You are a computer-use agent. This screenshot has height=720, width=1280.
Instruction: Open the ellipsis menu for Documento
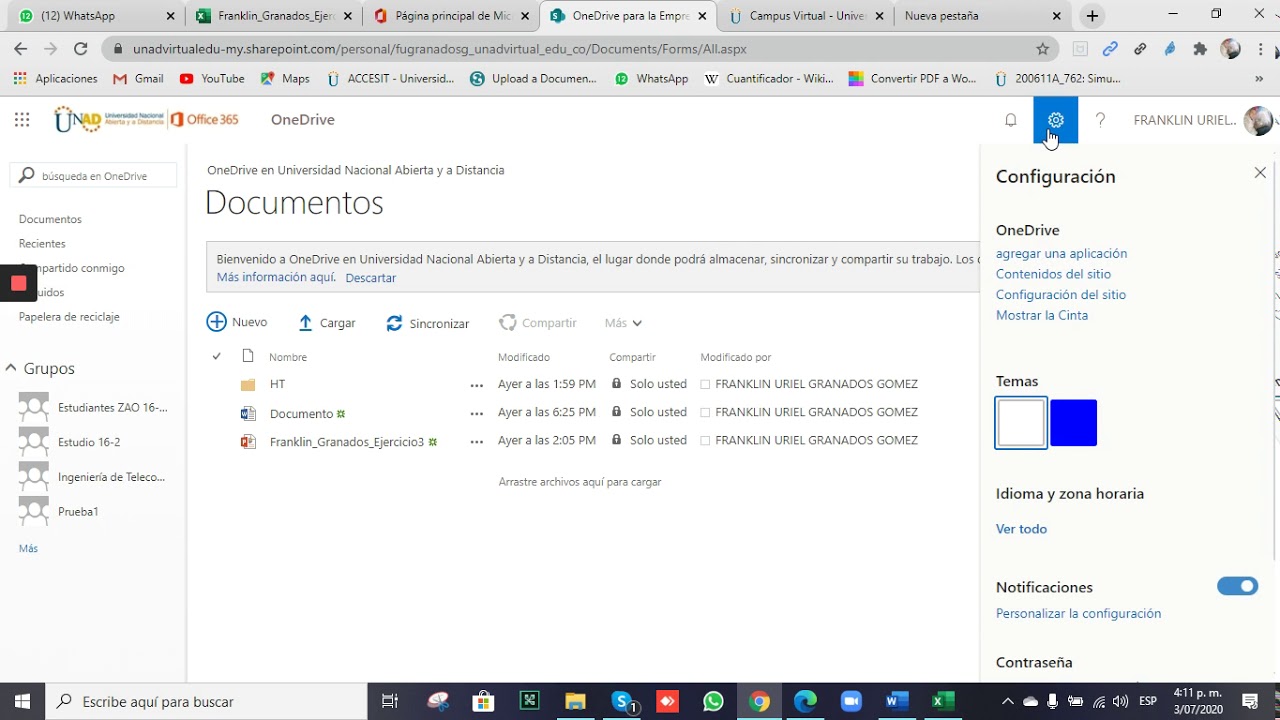pos(477,413)
